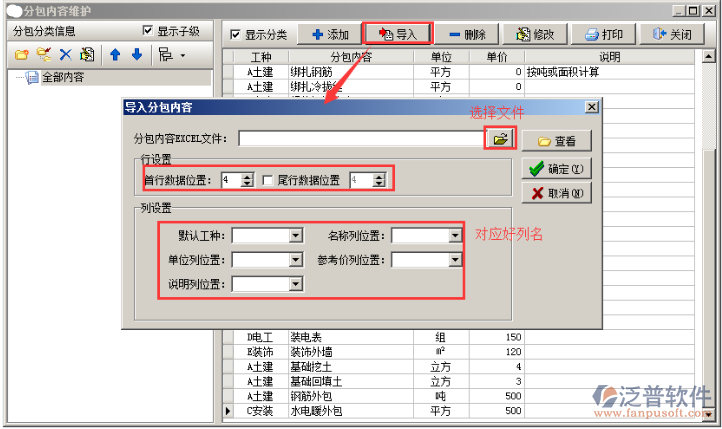Screen dimensions: 722x429
Task: Increase 尾行数据位置 with spinner up arrow
Action: (x=379, y=177)
